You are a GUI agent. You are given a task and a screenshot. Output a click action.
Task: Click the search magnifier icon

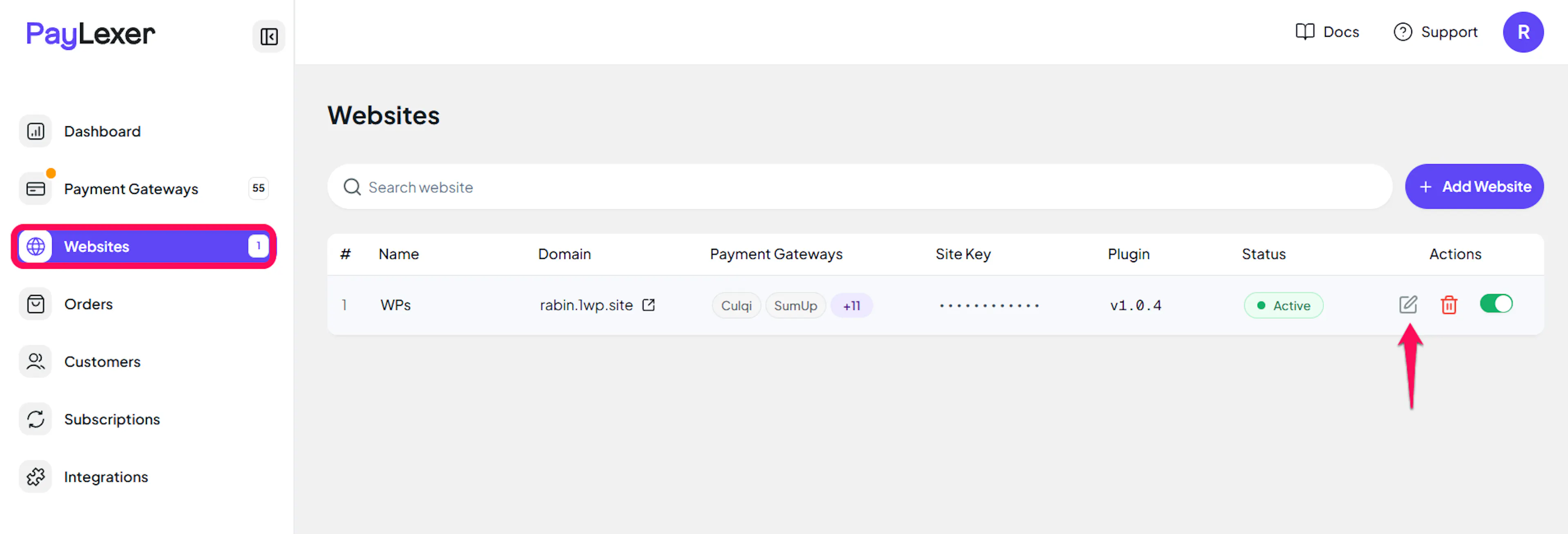point(352,187)
